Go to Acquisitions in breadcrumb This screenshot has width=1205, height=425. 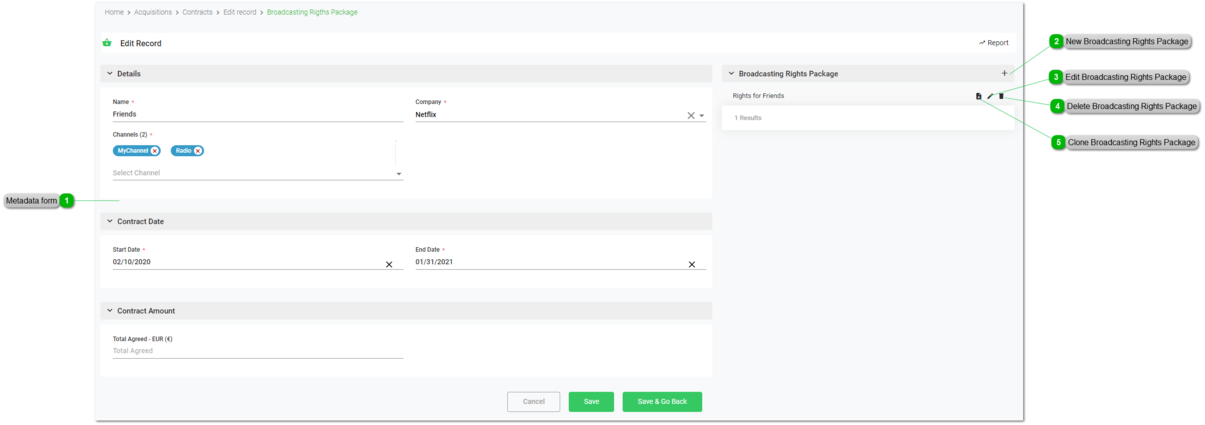153,12
